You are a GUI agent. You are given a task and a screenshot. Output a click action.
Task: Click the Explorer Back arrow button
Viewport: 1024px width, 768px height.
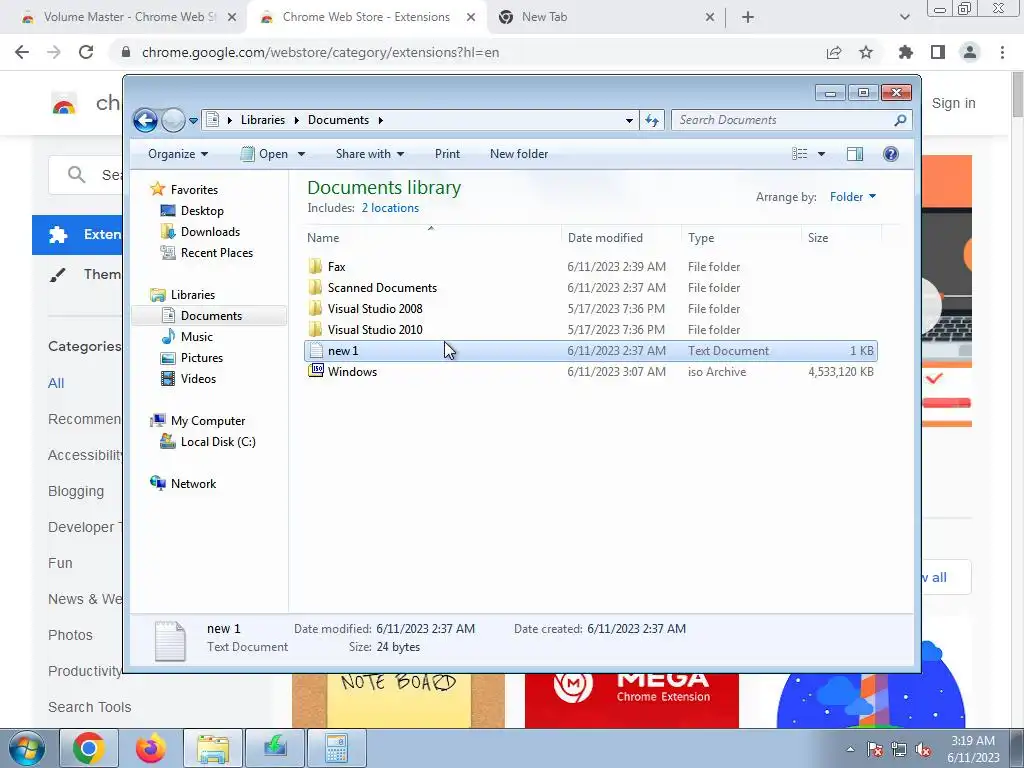[x=145, y=120]
